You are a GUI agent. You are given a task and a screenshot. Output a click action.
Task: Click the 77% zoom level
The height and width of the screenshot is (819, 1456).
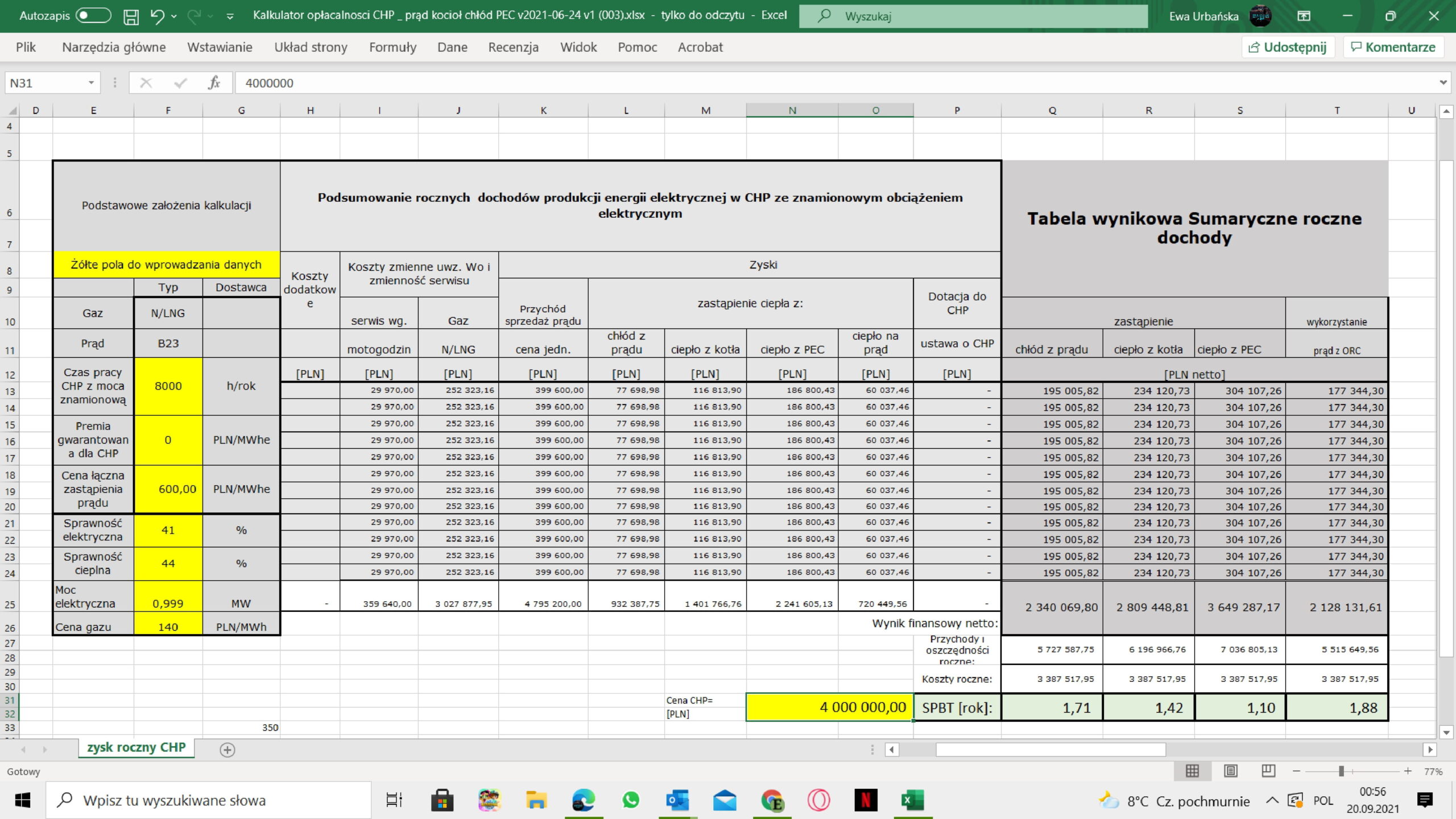[x=1433, y=772]
